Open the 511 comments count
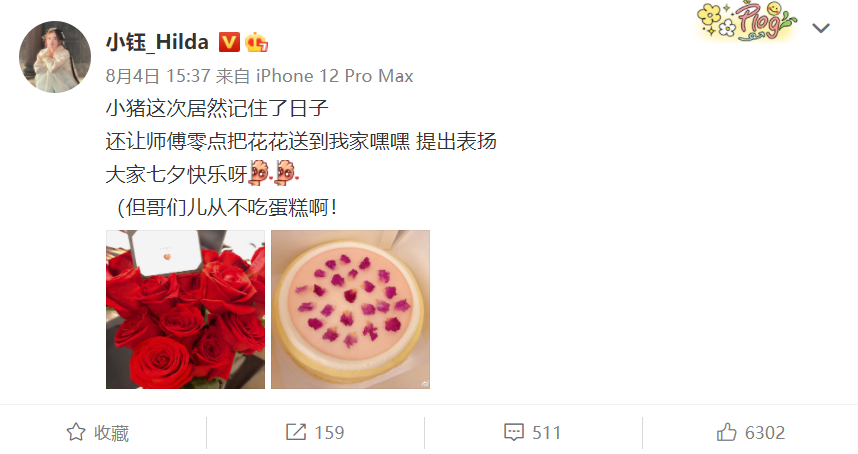The width and height of the screenshot is (858, 454). (x=546, y=433)
